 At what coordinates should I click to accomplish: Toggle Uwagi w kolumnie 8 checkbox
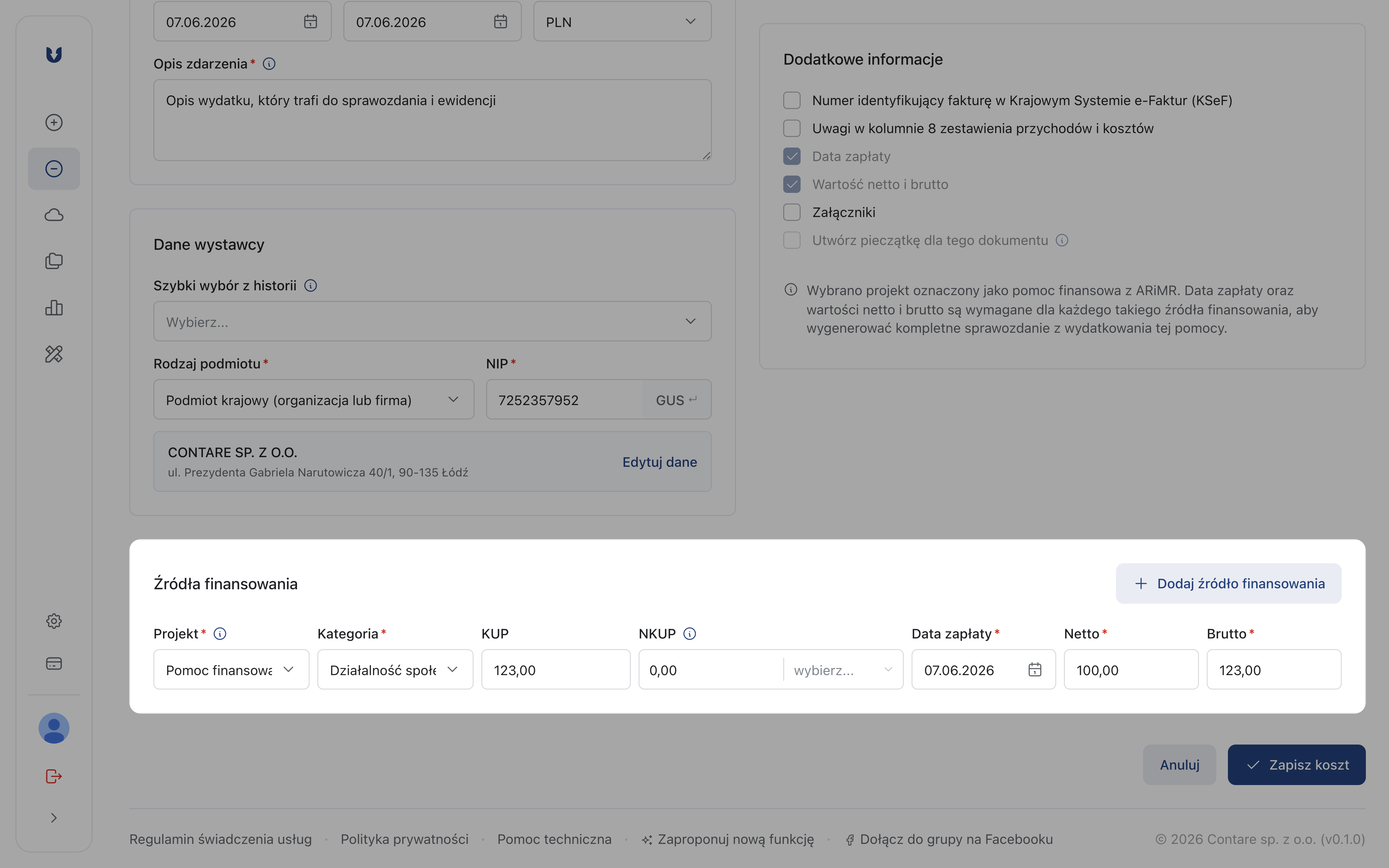point(792,129)
